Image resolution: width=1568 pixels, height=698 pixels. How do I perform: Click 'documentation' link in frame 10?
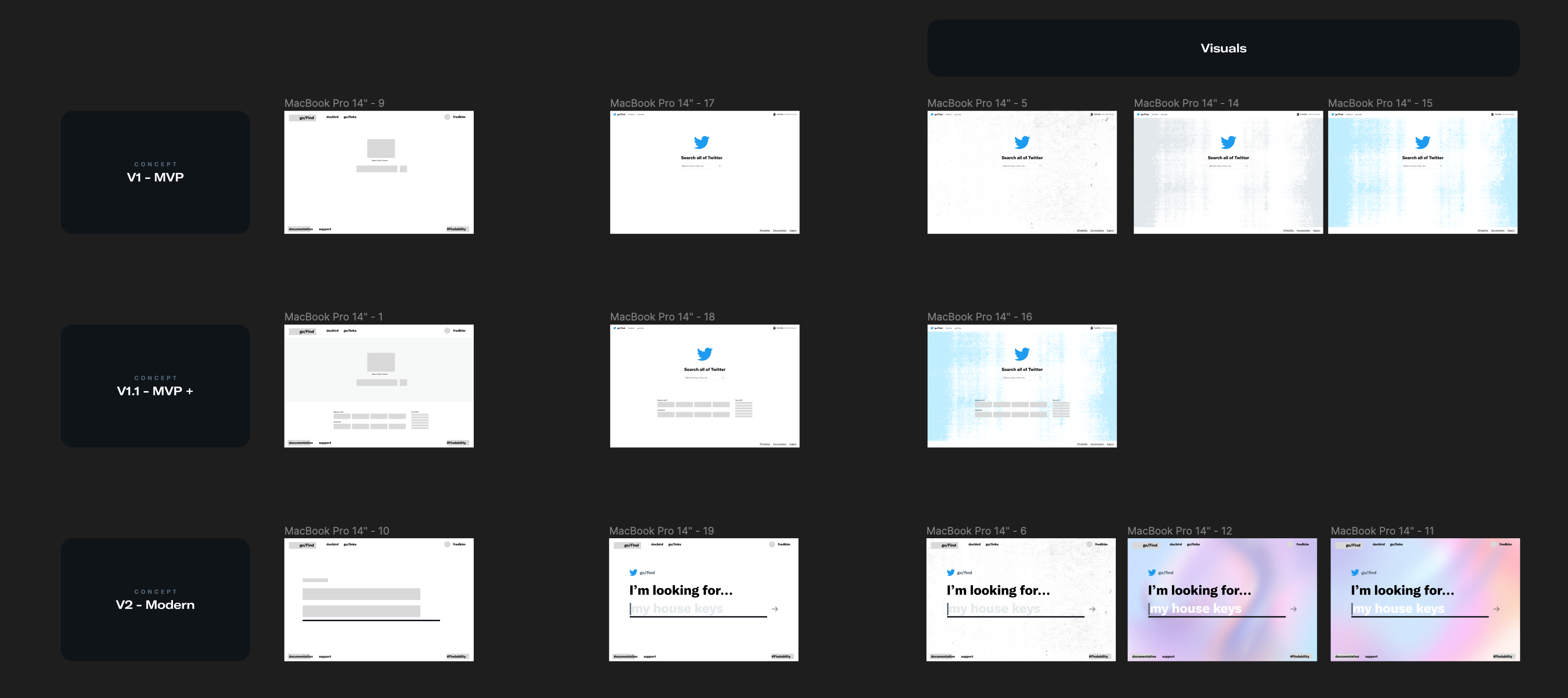(301, 657)
